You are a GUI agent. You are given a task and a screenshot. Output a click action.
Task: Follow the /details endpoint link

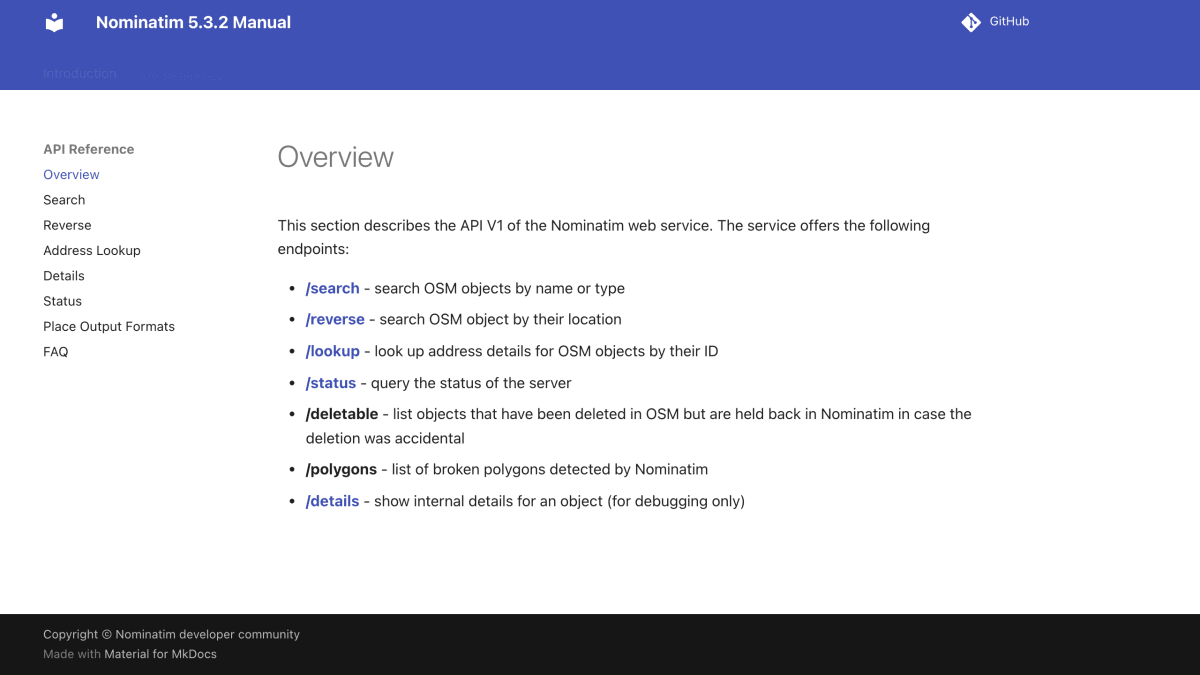click(332, 501)
